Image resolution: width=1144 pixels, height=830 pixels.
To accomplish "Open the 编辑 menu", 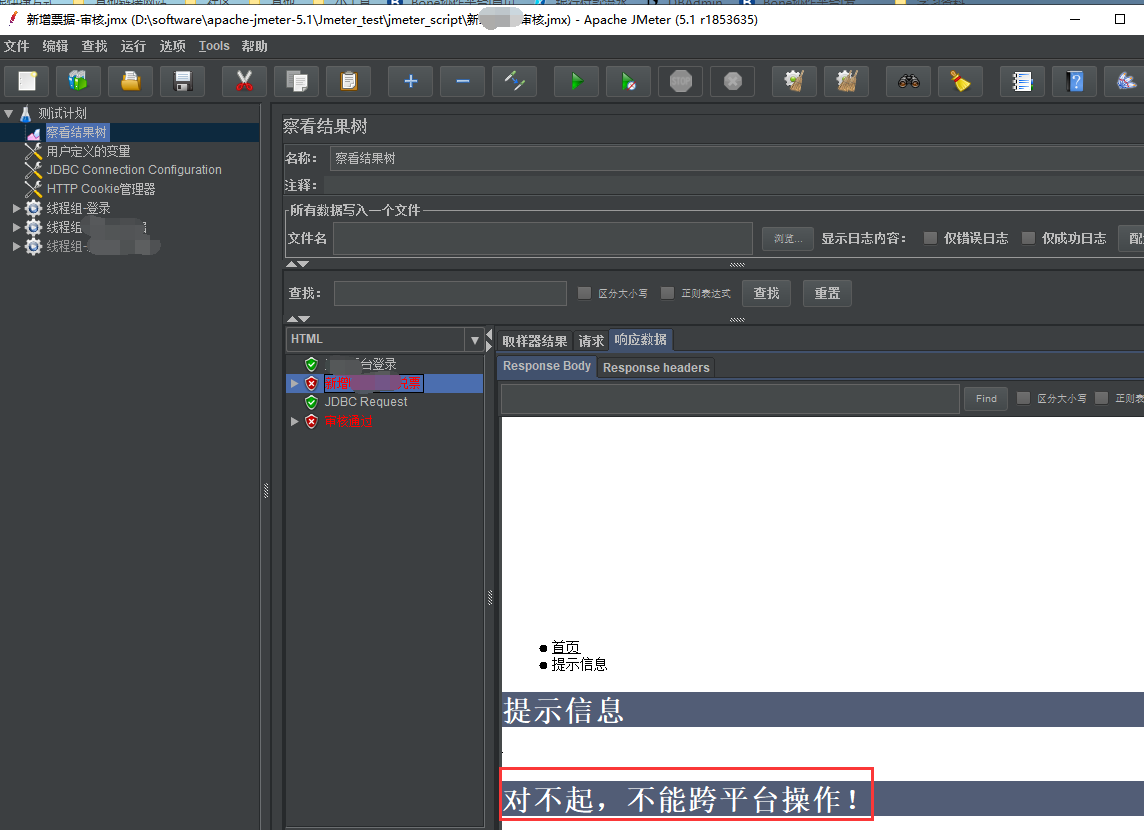I will (x=55, y=46).
